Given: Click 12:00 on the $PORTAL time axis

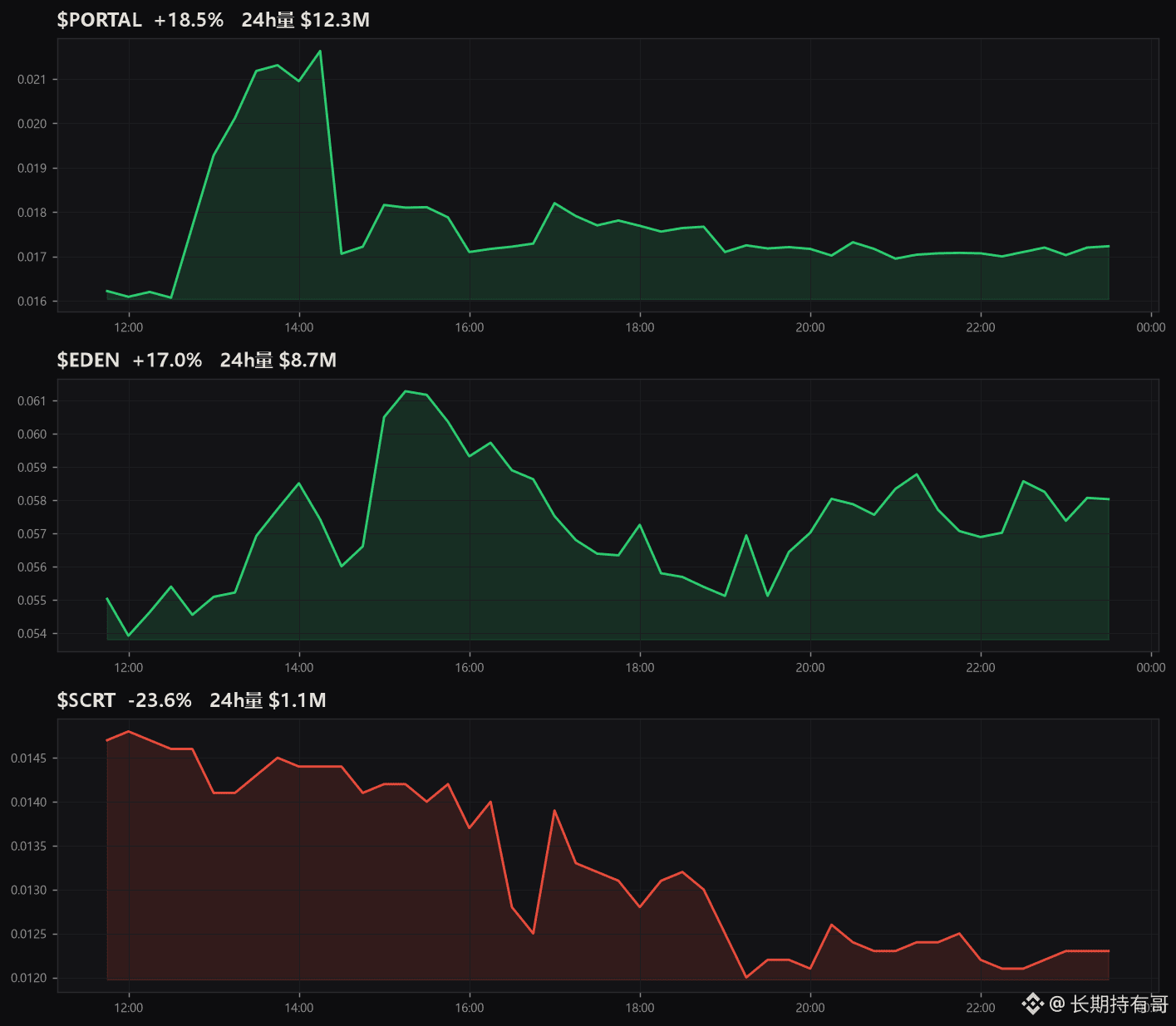Looking at the screenshot, I should (x=129, y=327).
